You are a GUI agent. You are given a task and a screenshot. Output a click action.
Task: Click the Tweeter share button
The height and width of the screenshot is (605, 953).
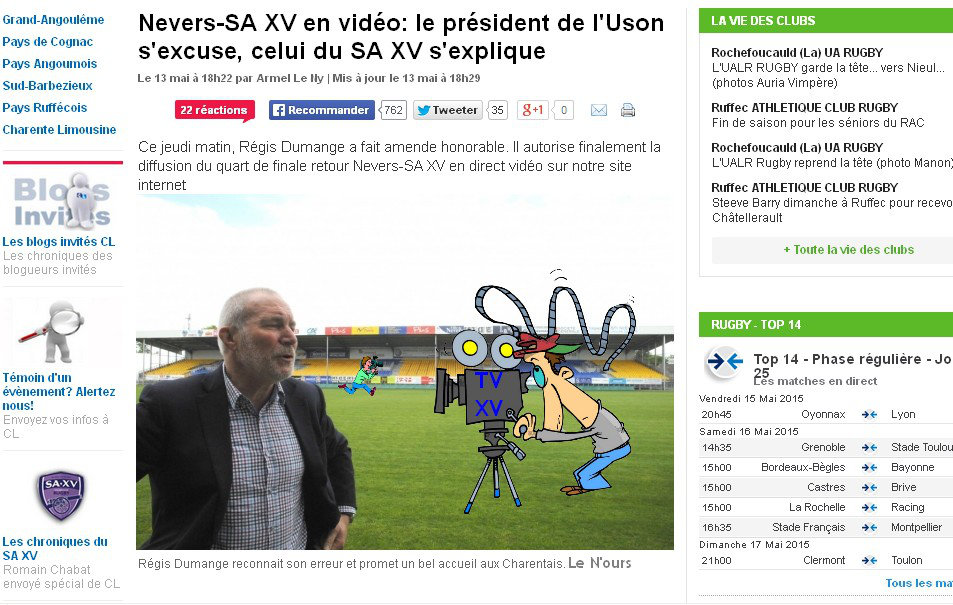pyautogui.click(x=448, y=110)
